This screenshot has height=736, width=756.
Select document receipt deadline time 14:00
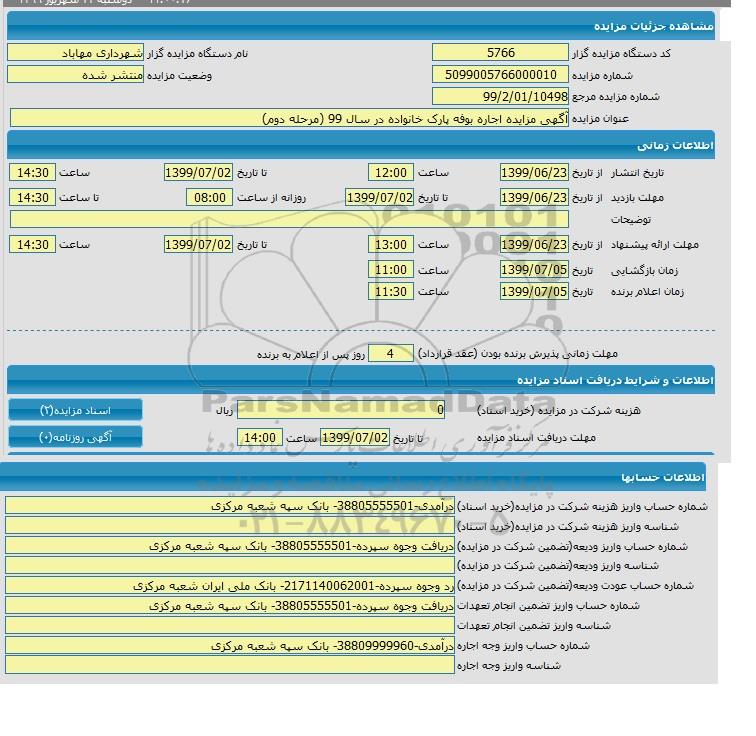point(259,438)
